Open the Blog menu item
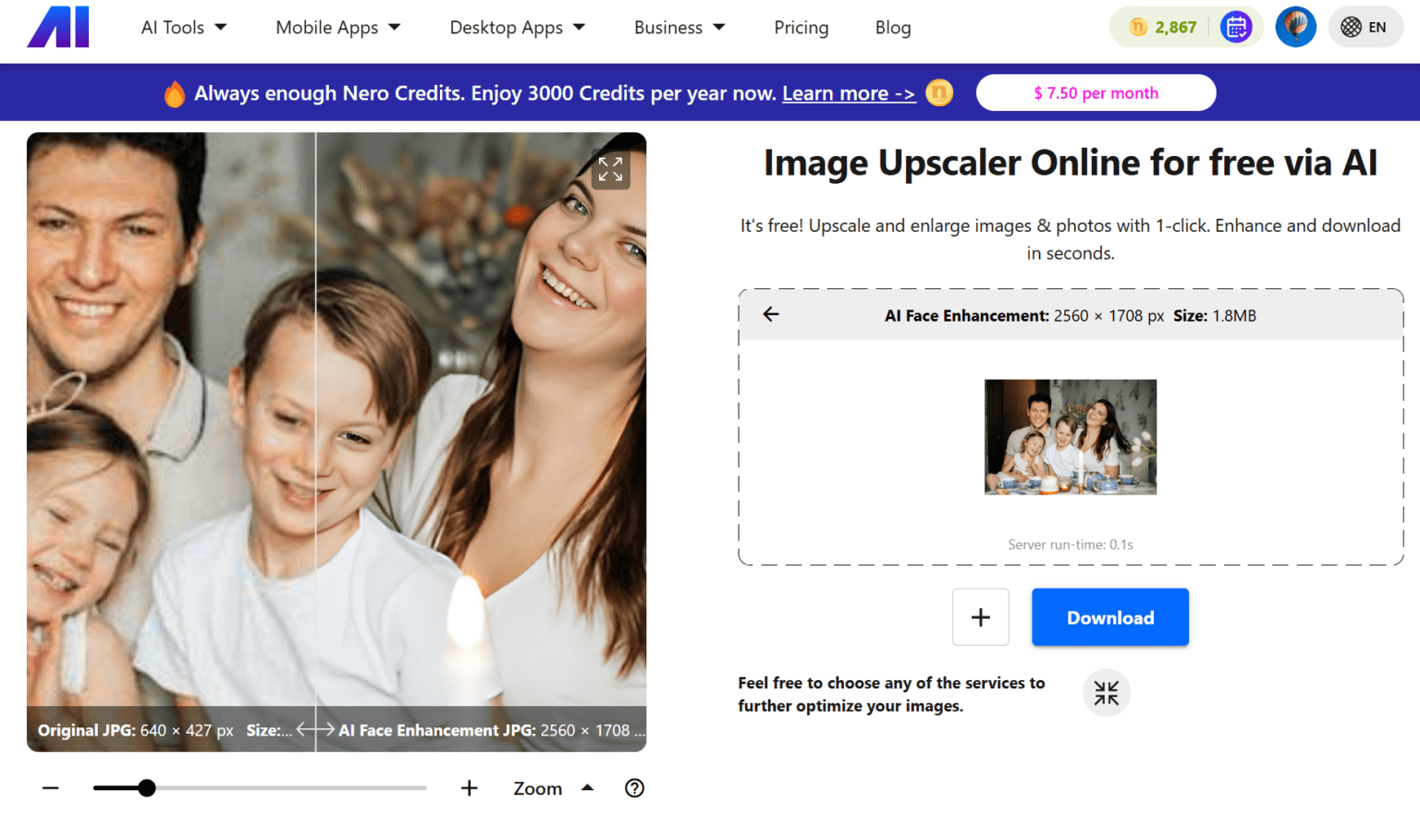The height and width of the screenshot is (840, 1420). pyautogui.click(x=892, y=27)
